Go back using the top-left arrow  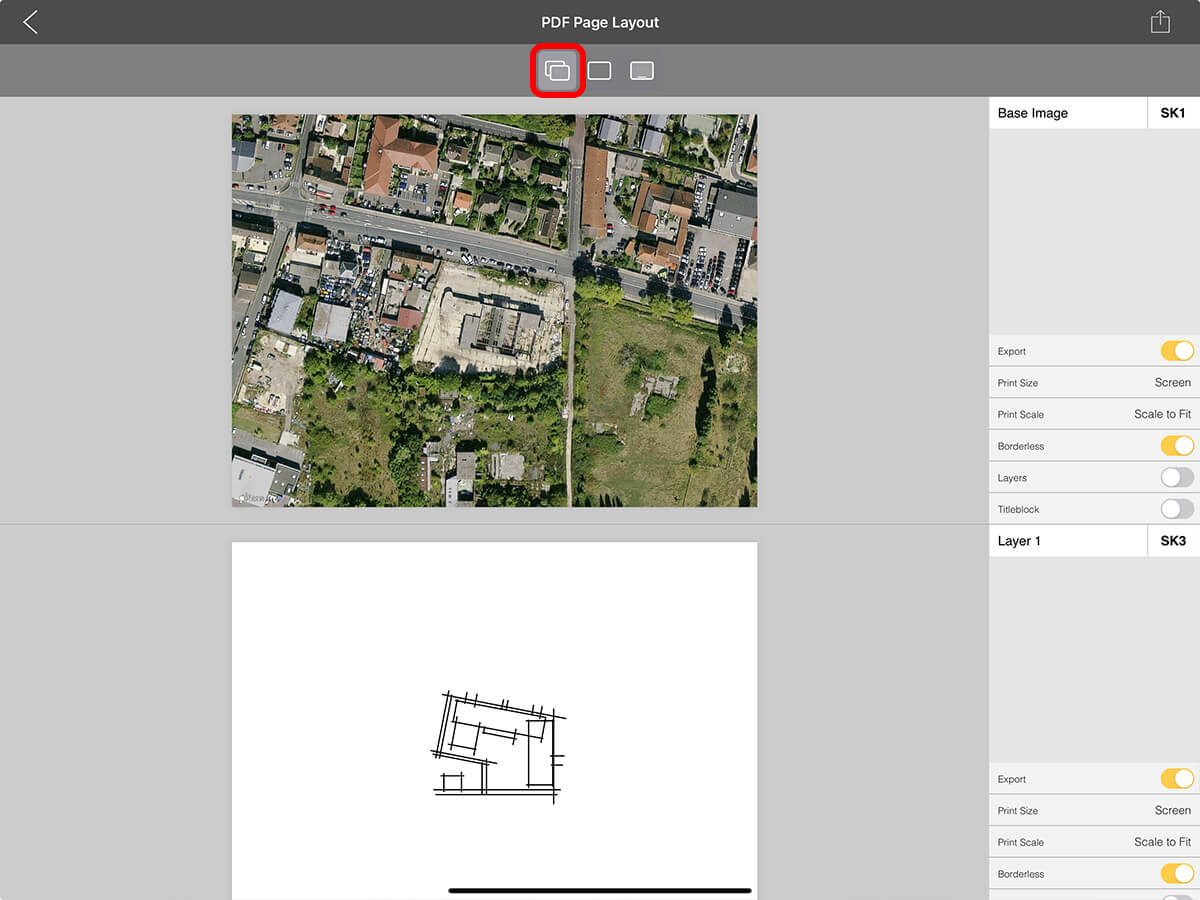(x=31, y=22)
